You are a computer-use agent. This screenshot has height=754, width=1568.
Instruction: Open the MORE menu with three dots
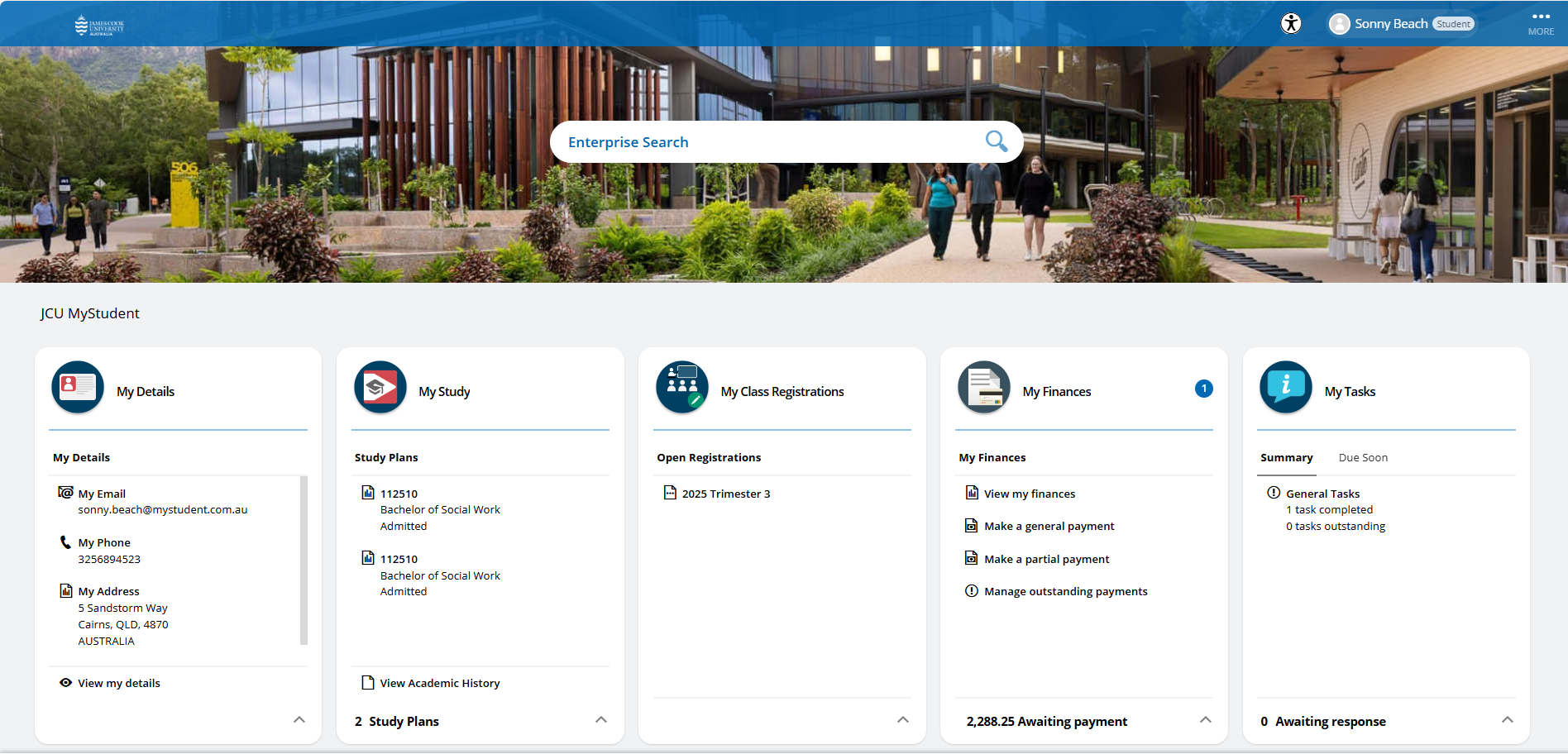[1541, 23]
